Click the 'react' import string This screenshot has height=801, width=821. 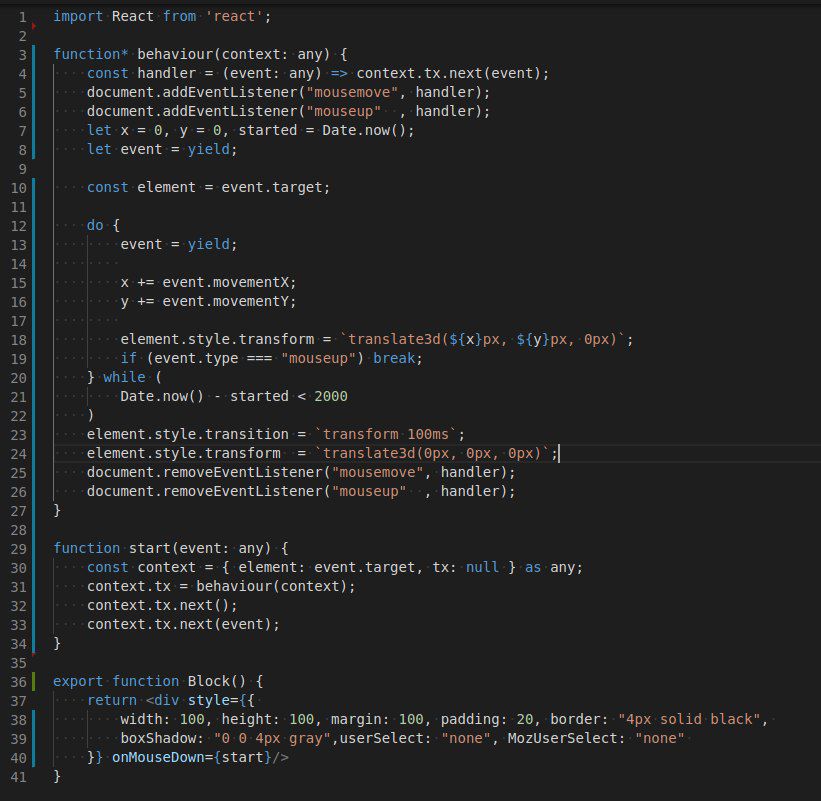click(x=234, y=16)
